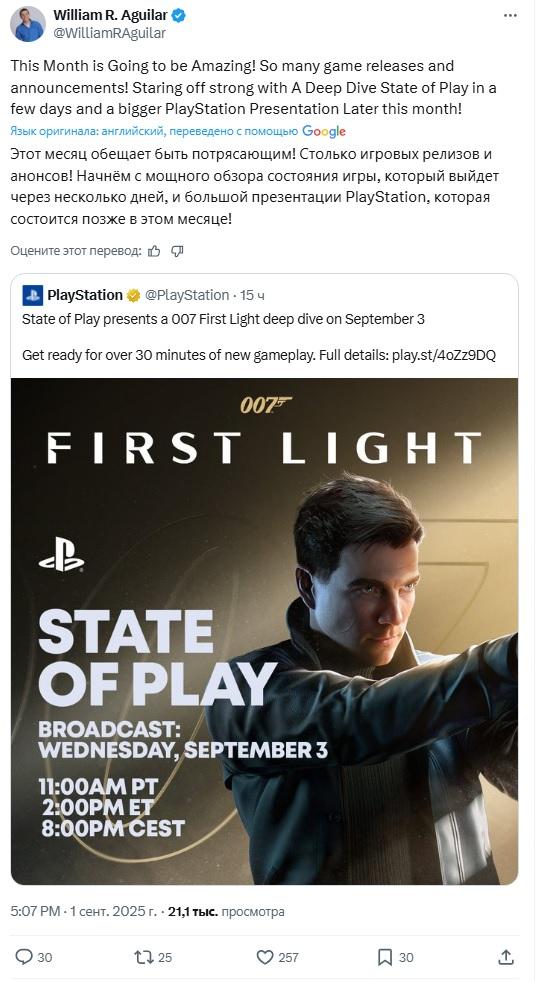Bookmark the post with the bookmark icon
The width and height of the screenshot is (538, 981).
click(x=385, y=957)
